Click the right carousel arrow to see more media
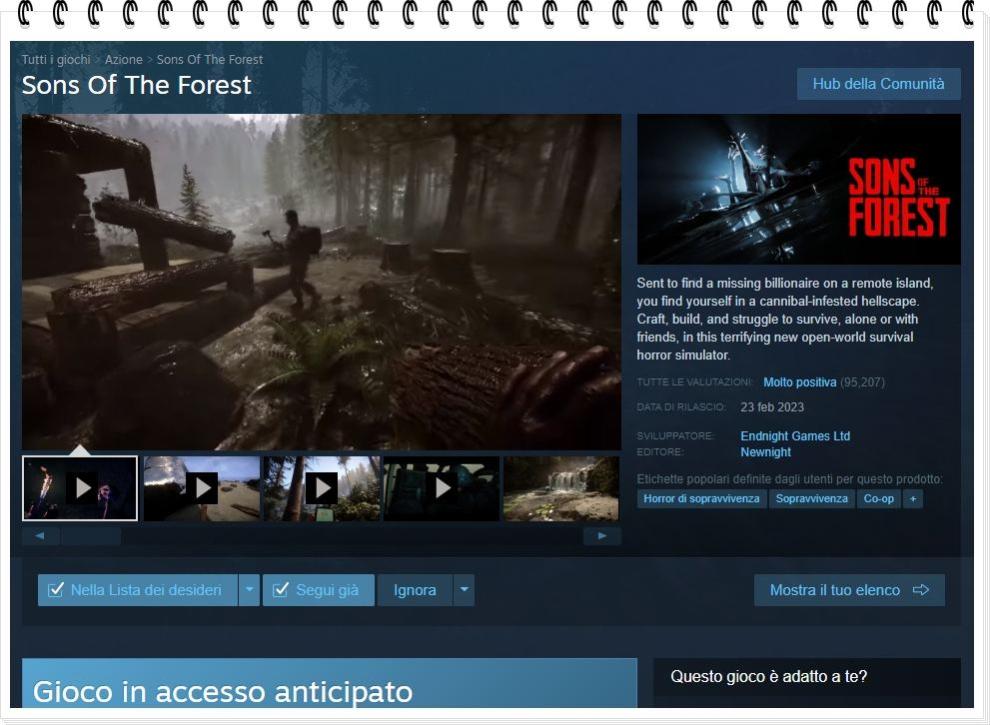990x725 pixels. click(602, 535)
